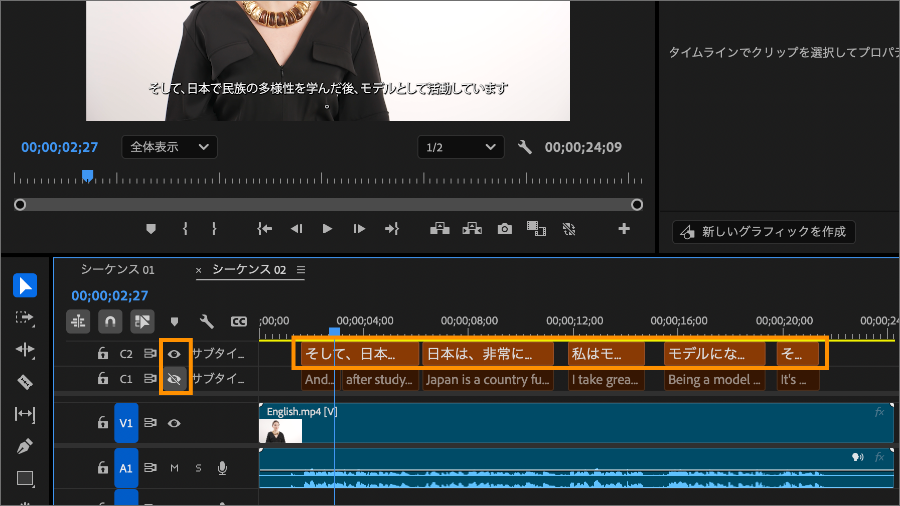Screen dimensions: 900x506
Task: Go to Out point button
Action: [392, 229]
